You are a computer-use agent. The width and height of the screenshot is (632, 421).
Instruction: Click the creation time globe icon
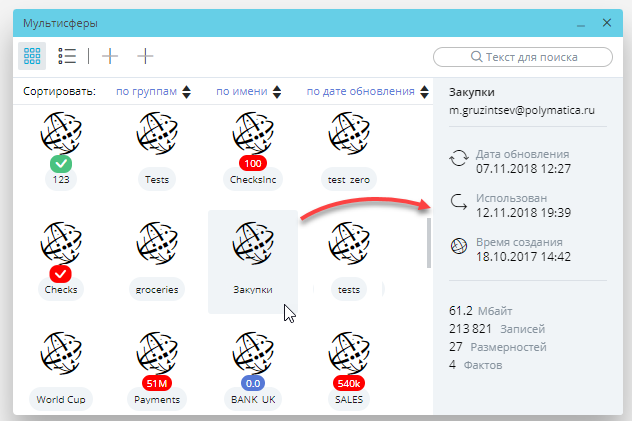point(459,246)
